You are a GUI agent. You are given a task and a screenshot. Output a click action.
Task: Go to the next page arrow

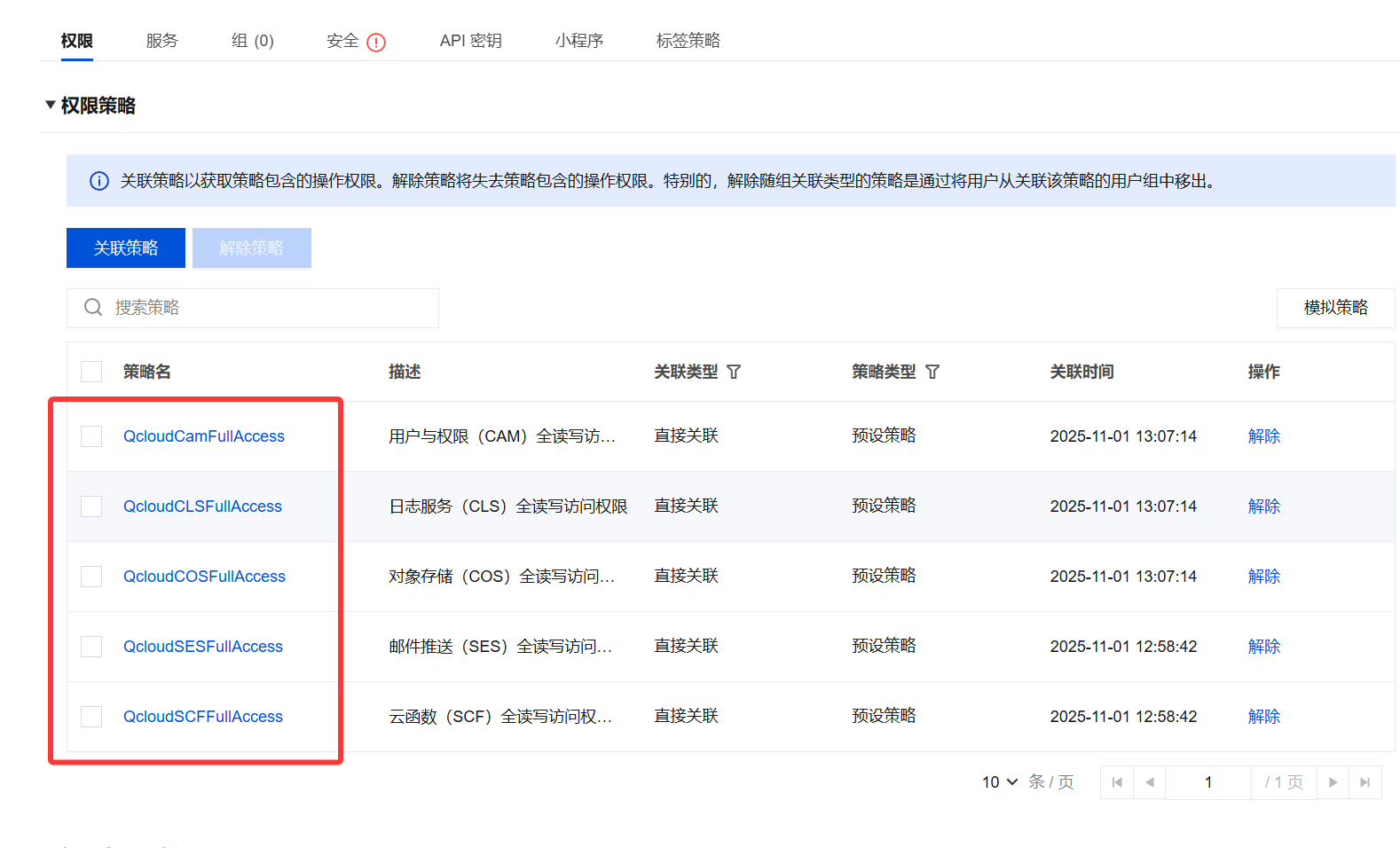1333,782
